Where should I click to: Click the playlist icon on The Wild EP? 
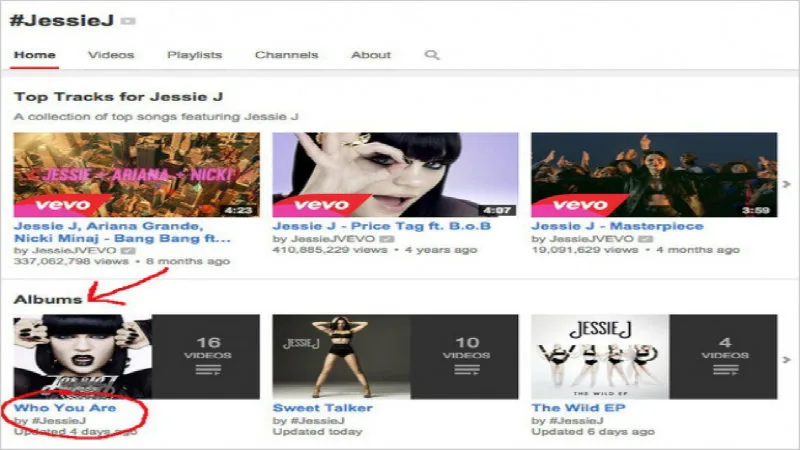724,371
